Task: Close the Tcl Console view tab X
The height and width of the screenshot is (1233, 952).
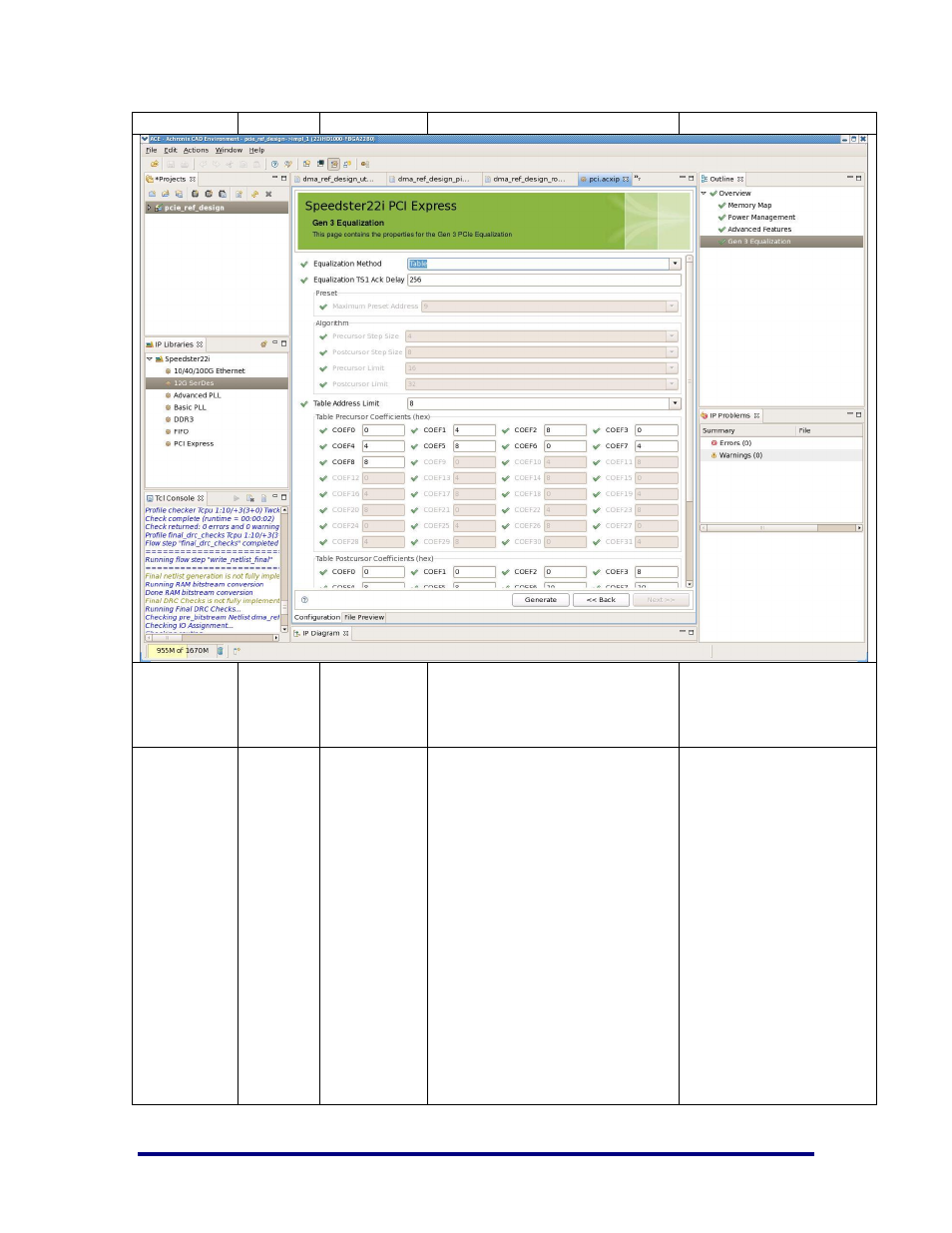Action: click(201, 498)
